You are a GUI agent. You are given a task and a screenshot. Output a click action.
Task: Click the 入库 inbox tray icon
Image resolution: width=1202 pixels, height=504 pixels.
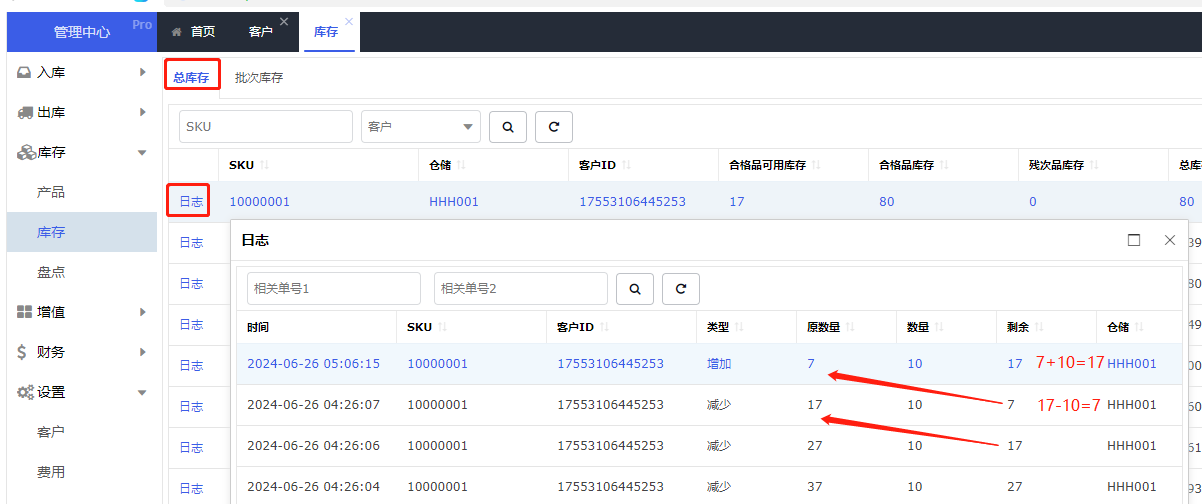coord(24,72)
